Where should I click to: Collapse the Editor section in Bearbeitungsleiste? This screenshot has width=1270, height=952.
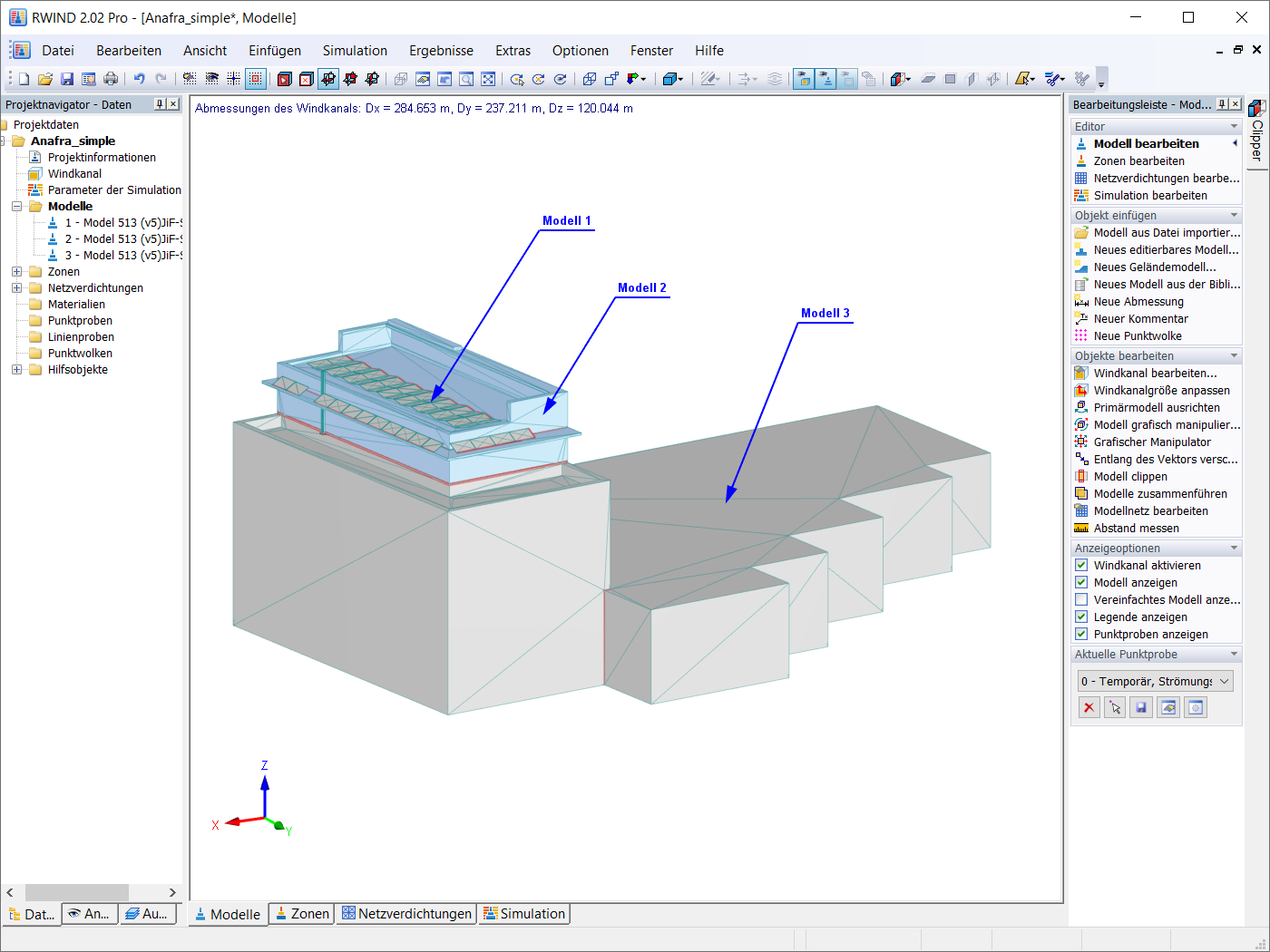tap(1234, 126)
